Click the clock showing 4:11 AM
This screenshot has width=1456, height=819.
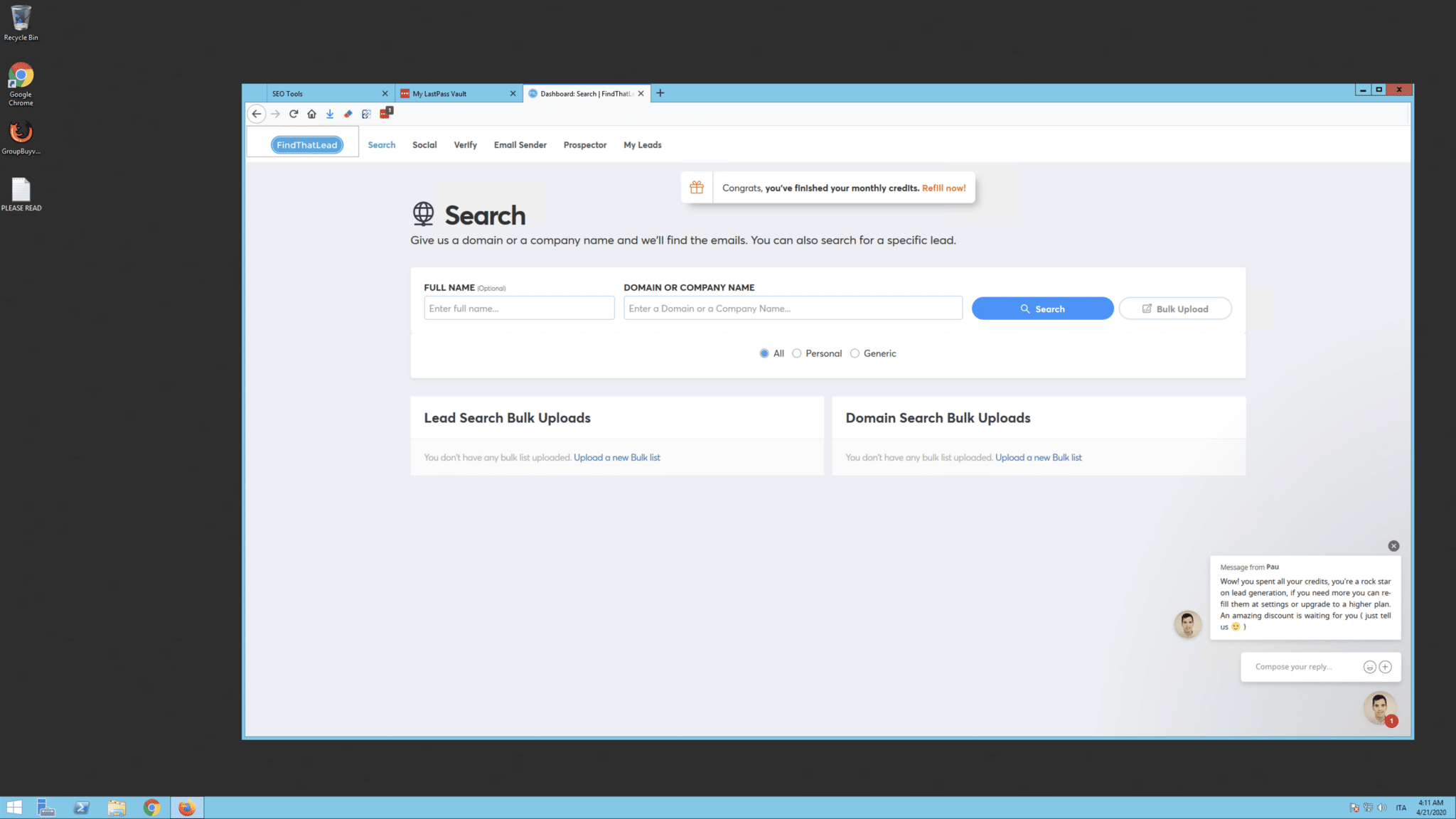pyautogui.click(x=1430, y=808)
